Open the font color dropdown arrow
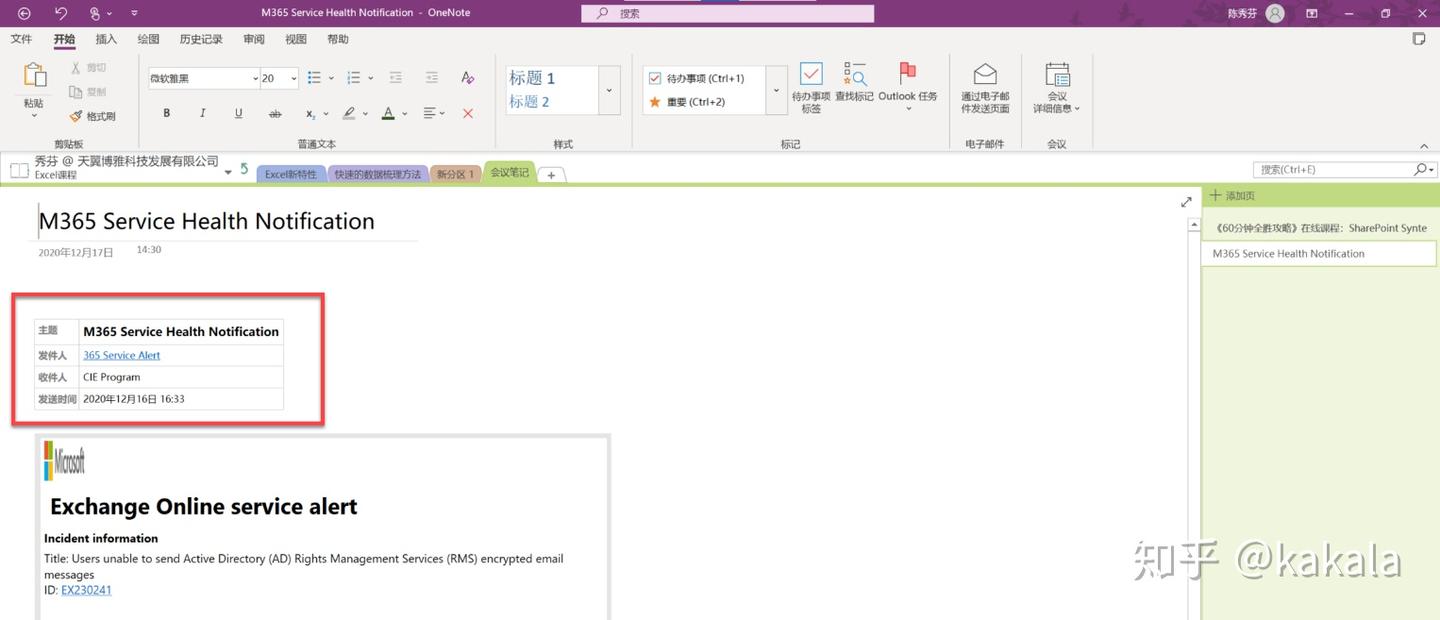 tap(404, 114)
